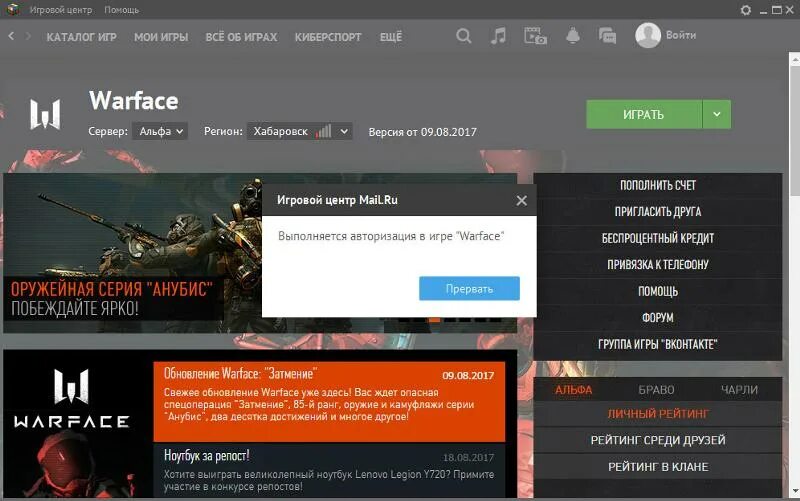
Task: Select the БРАВО rating tab
Action: [x=656, y=390]
